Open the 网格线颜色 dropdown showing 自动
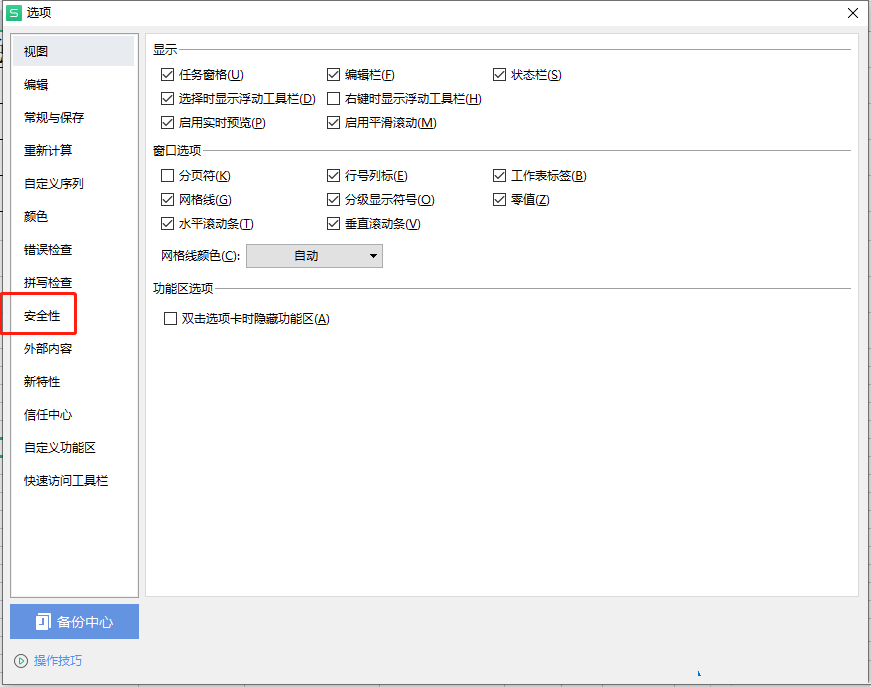The image size is (871, 687). (x=314, y=256)
